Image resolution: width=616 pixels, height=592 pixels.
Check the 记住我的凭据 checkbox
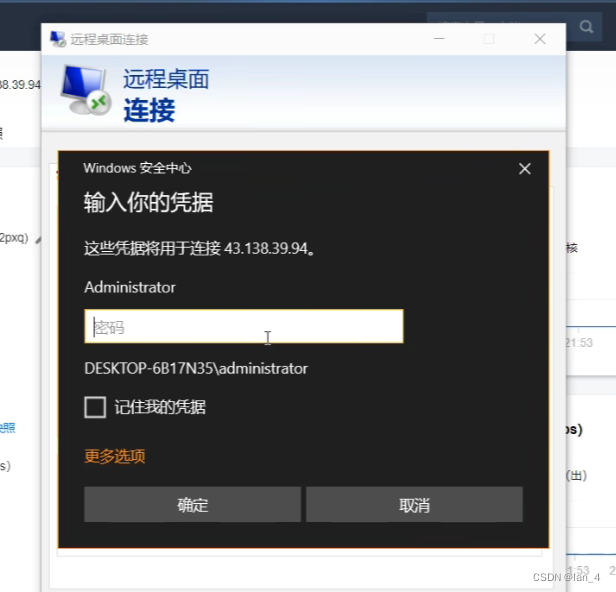pyautogui.click(x=95, y=407)
